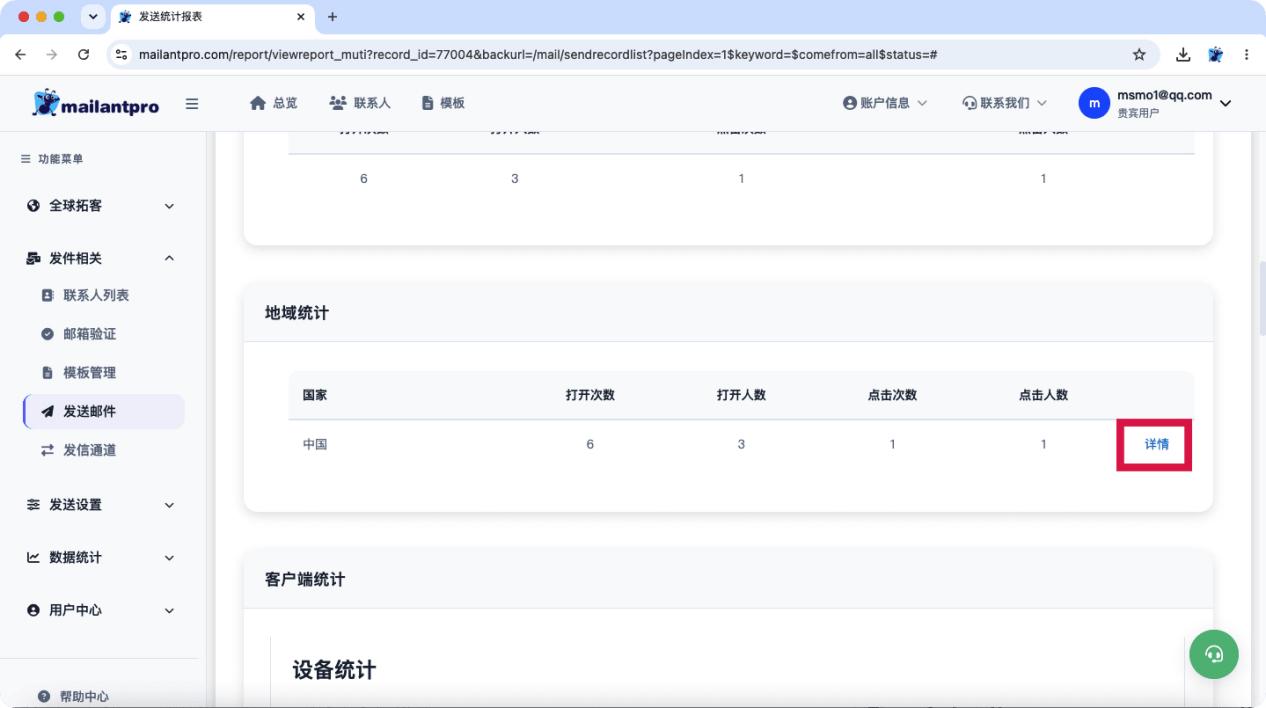Click the 设备统计 heading
Image resolution: width=1266 pixels, height=708 pixels.
[x=334, y=670]
